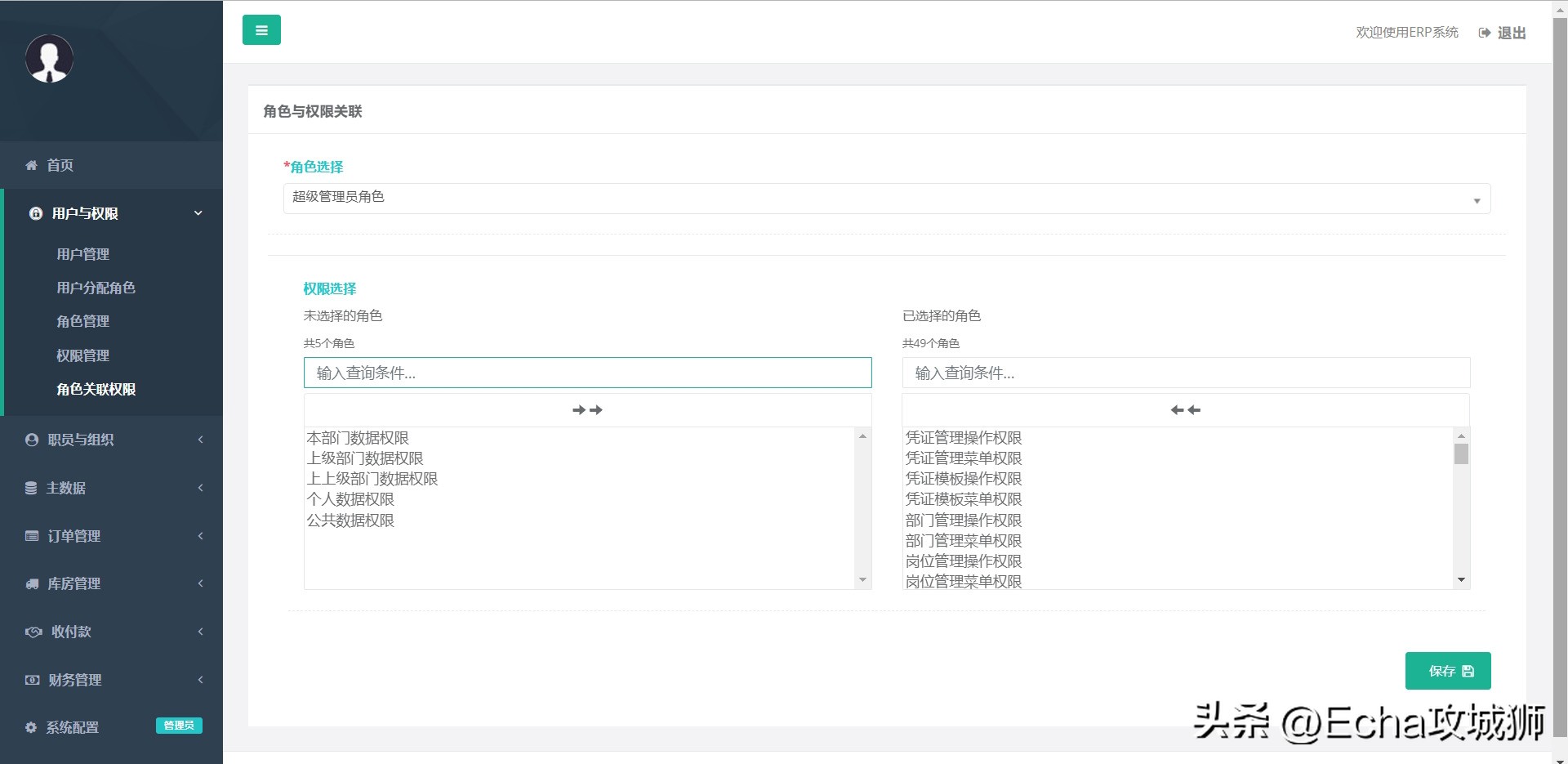Click the 退出 logout icon
The height and width of the screenshot is (764, 1568).
pos(1485,33)
